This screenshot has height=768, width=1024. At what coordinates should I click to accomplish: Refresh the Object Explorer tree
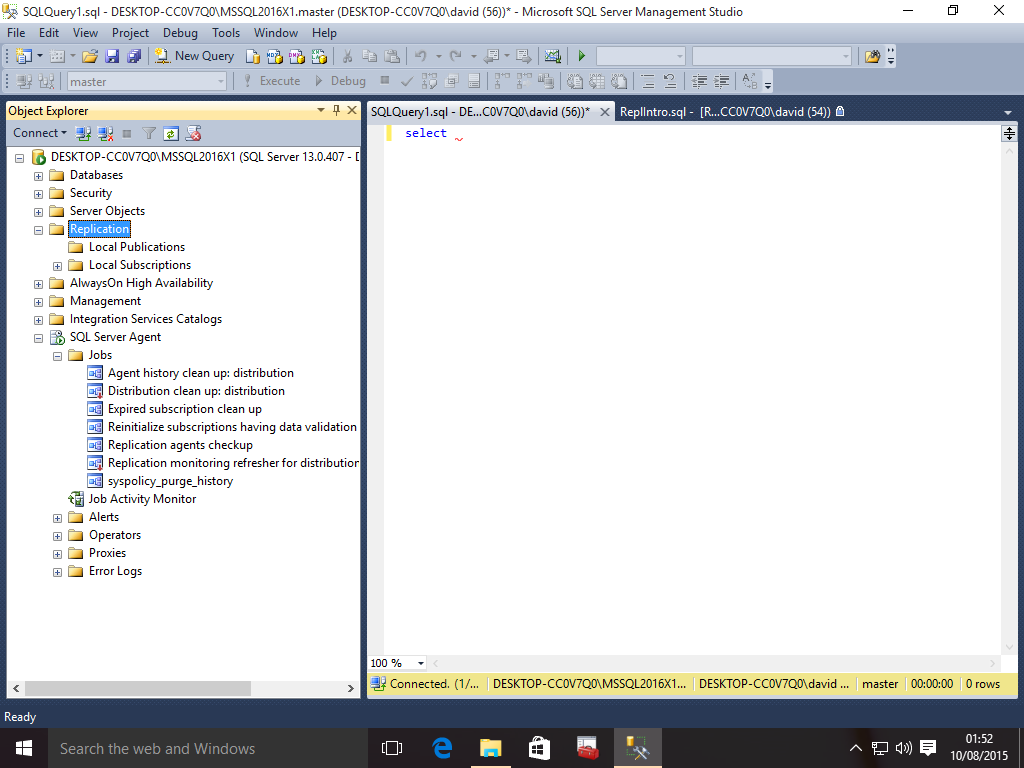click(171, 133)
